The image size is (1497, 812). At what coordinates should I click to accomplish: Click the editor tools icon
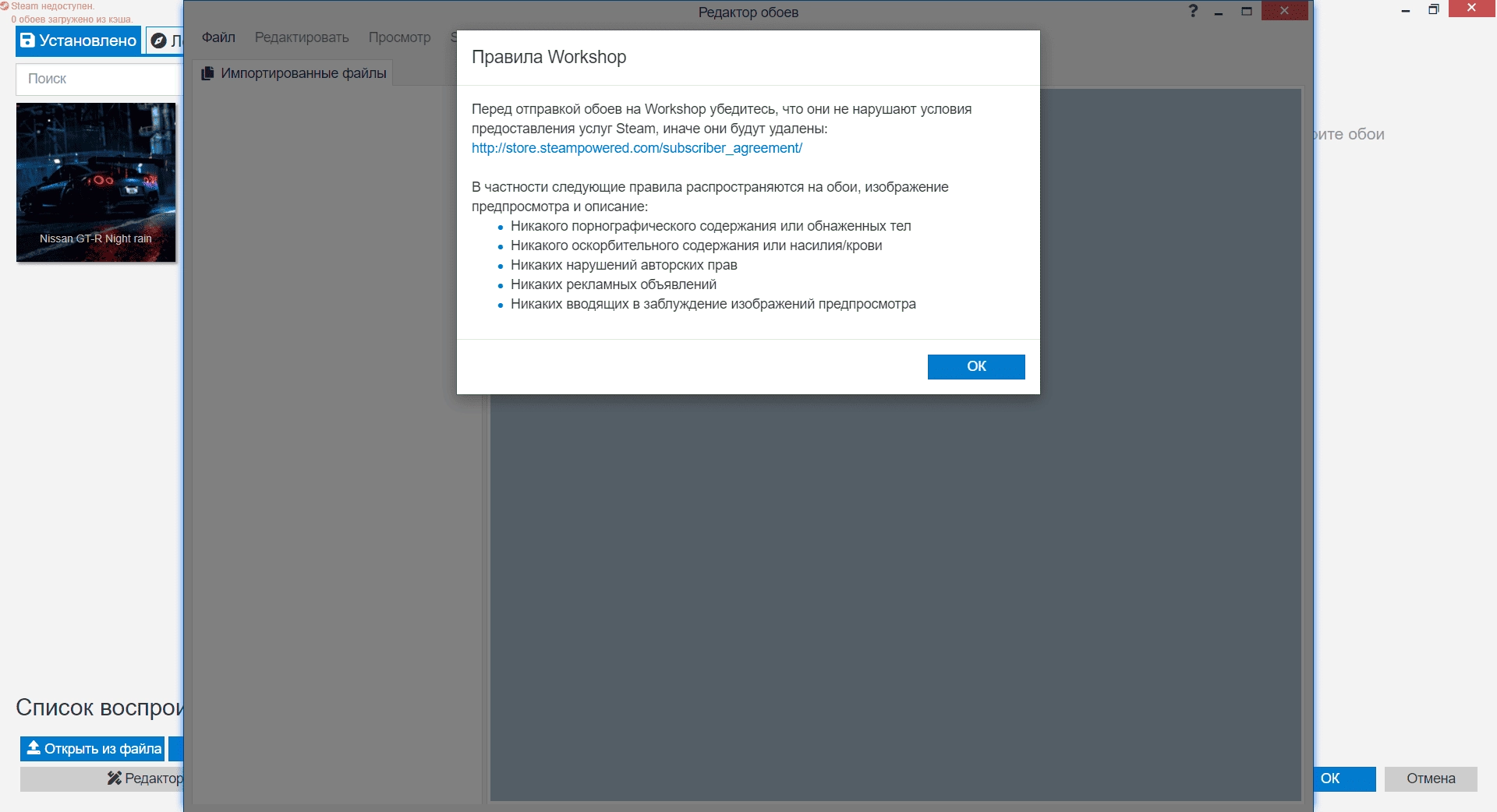click(115, 778)
